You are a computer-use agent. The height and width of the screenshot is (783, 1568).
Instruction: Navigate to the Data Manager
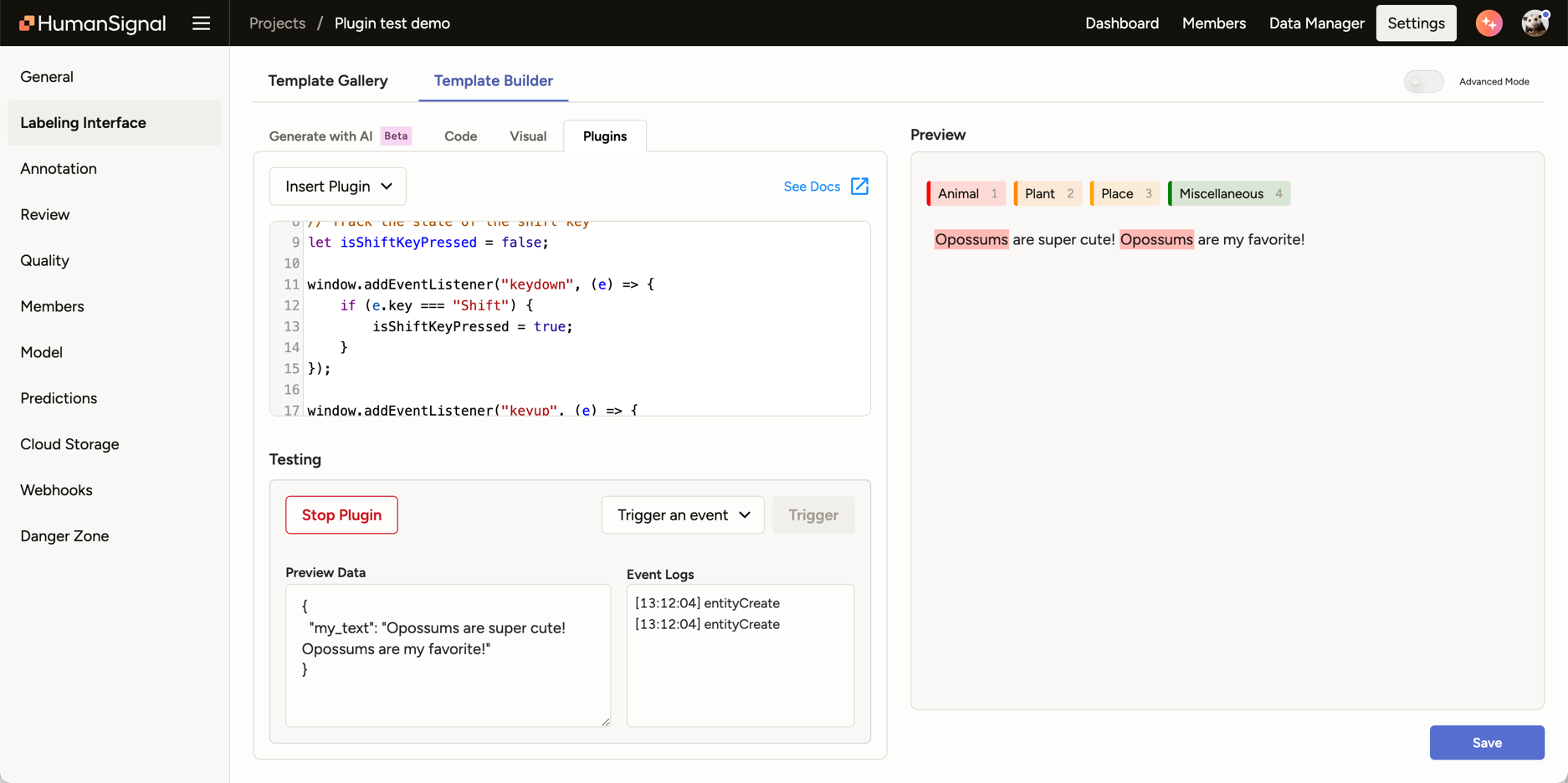[1315, 23]
